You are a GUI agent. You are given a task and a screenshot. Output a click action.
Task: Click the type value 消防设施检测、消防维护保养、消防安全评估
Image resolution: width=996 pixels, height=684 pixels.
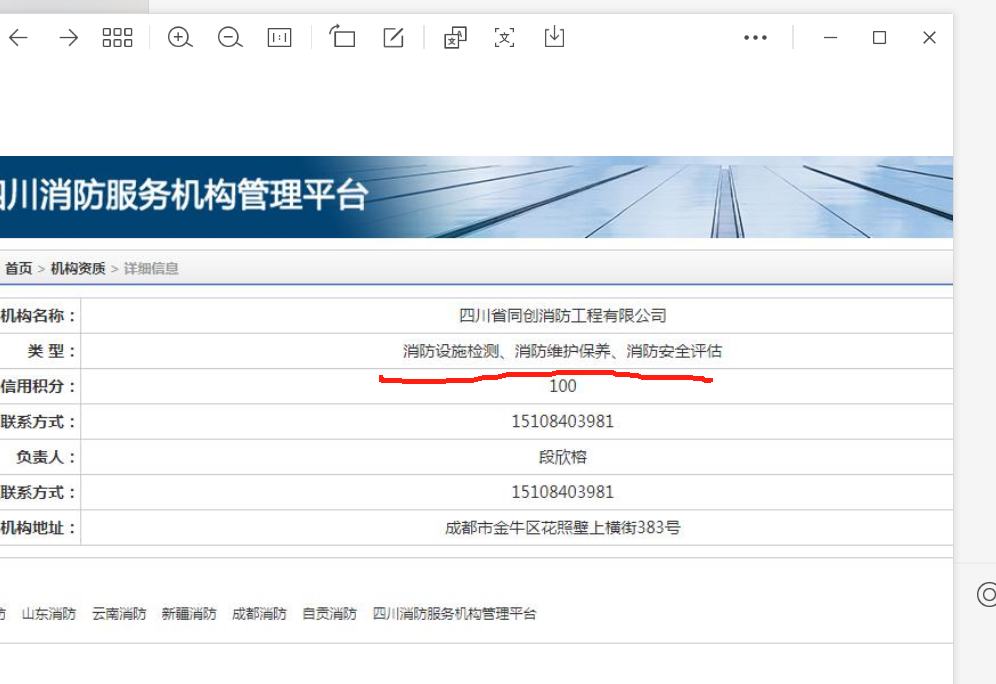(563, 351)
